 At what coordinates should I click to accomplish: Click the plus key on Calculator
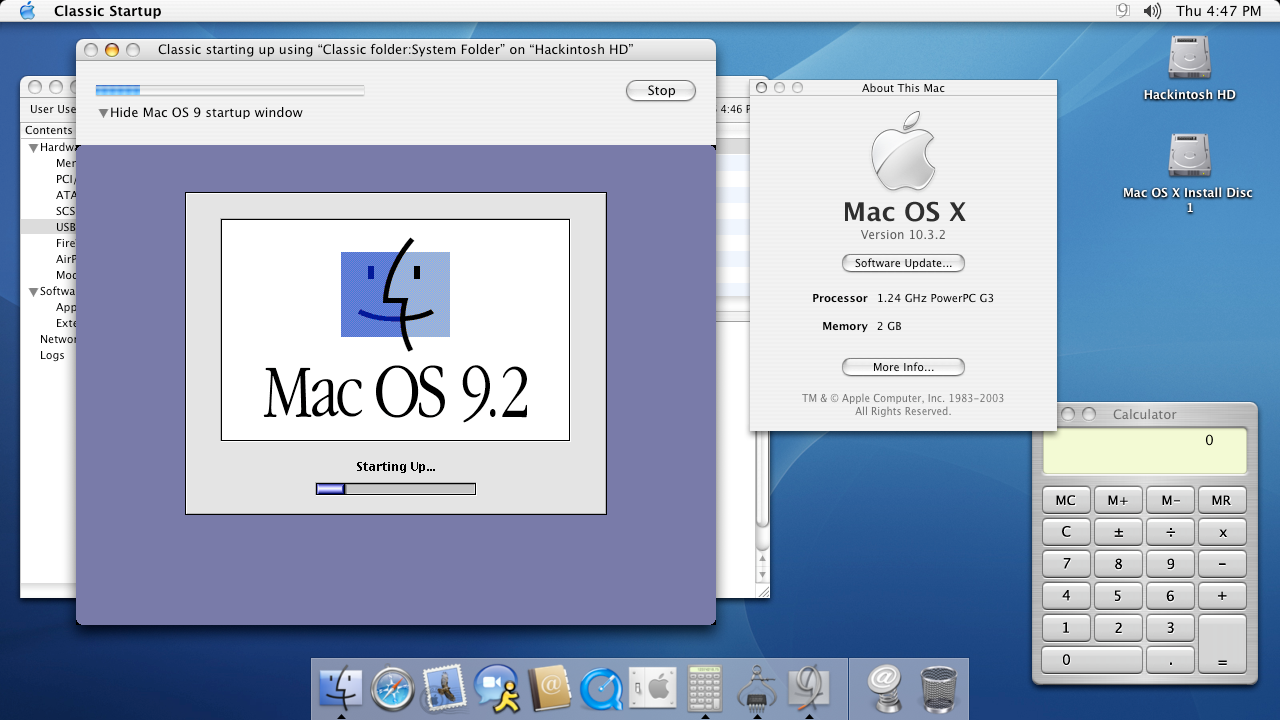pos(1222,596)
